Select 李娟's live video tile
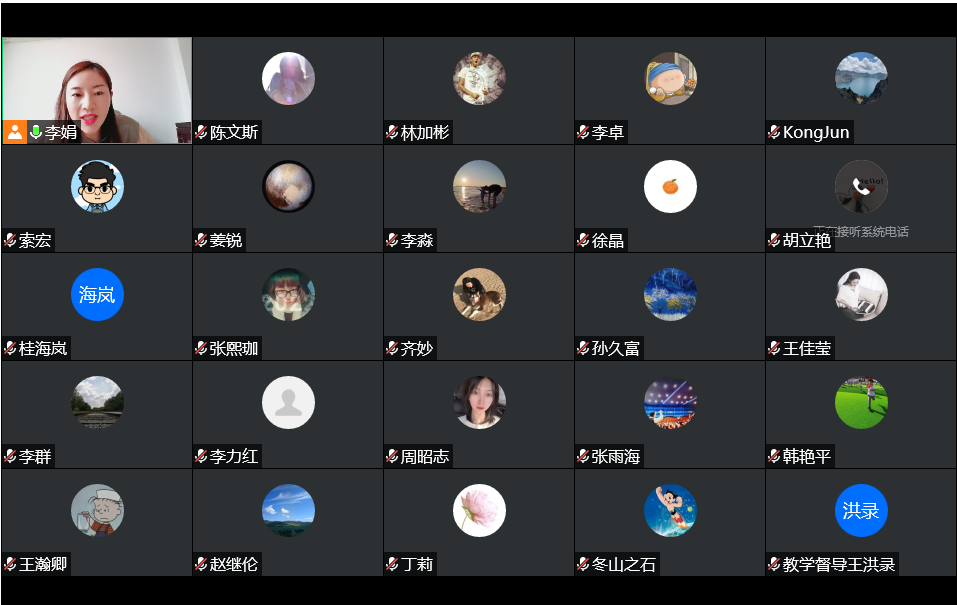The image size is (957, 605). coord(97,90)
